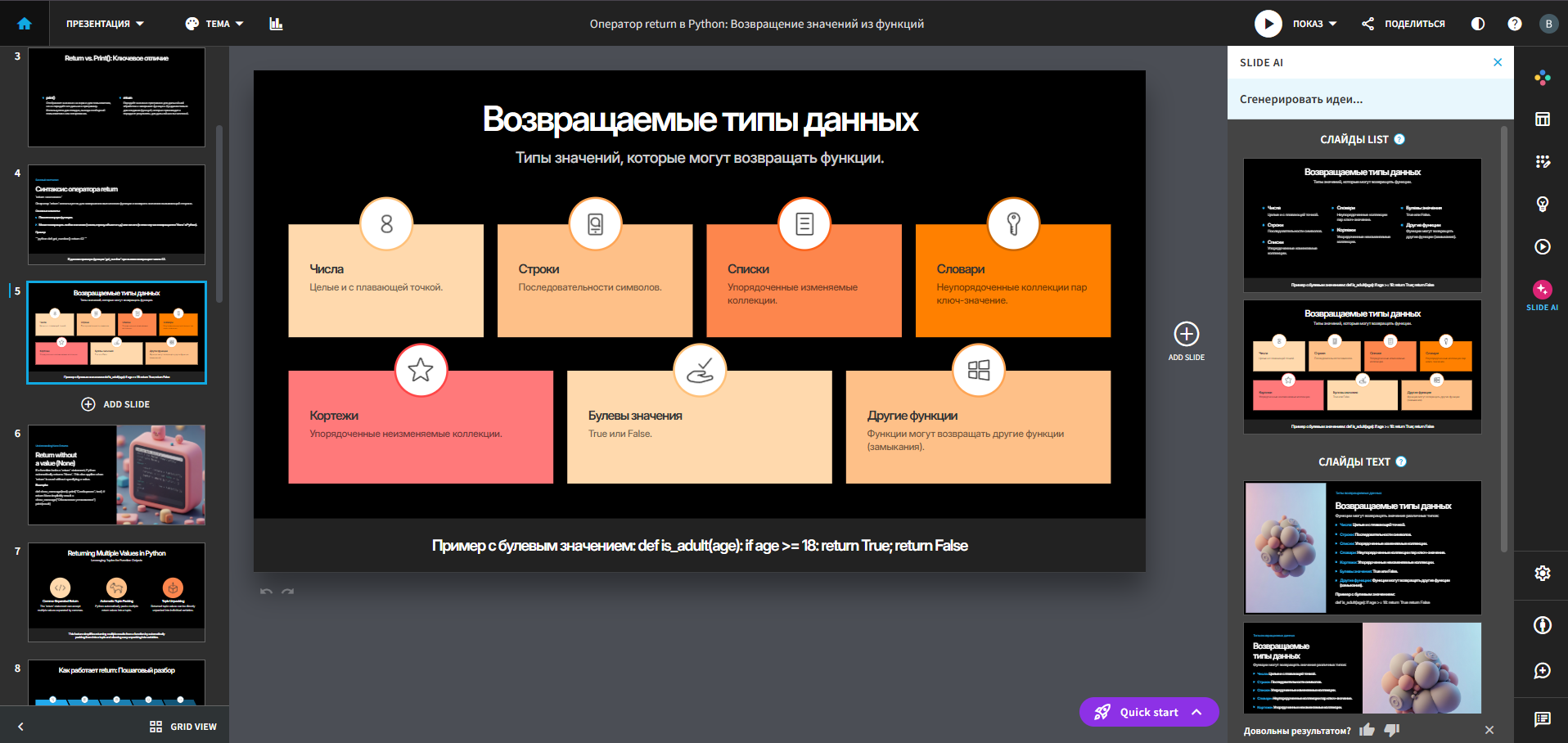The image size is (1568, 743).
Task: Go home via the house icon
Action: (24, 23)
